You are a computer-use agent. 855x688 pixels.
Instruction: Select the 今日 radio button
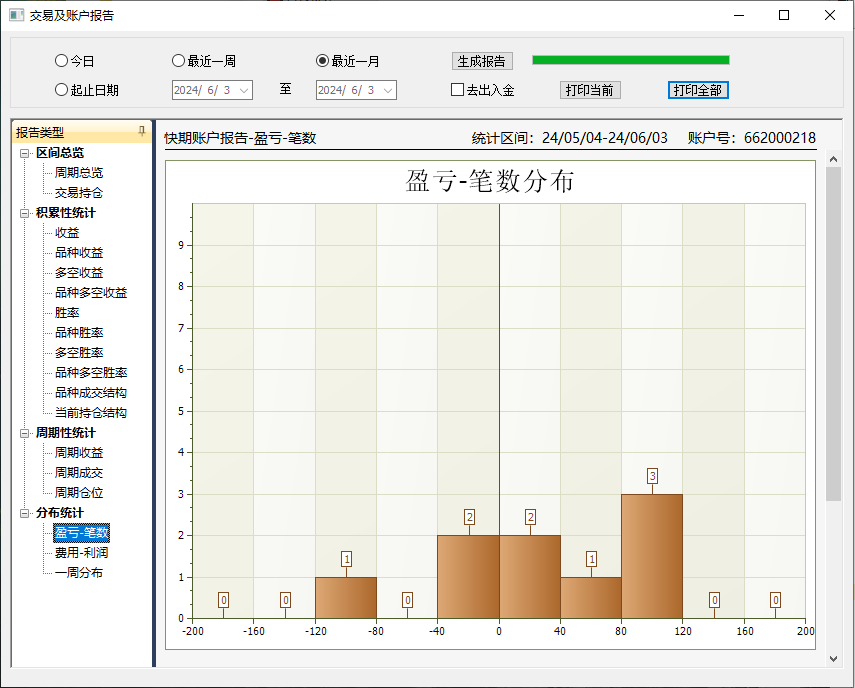pos(62,61)
